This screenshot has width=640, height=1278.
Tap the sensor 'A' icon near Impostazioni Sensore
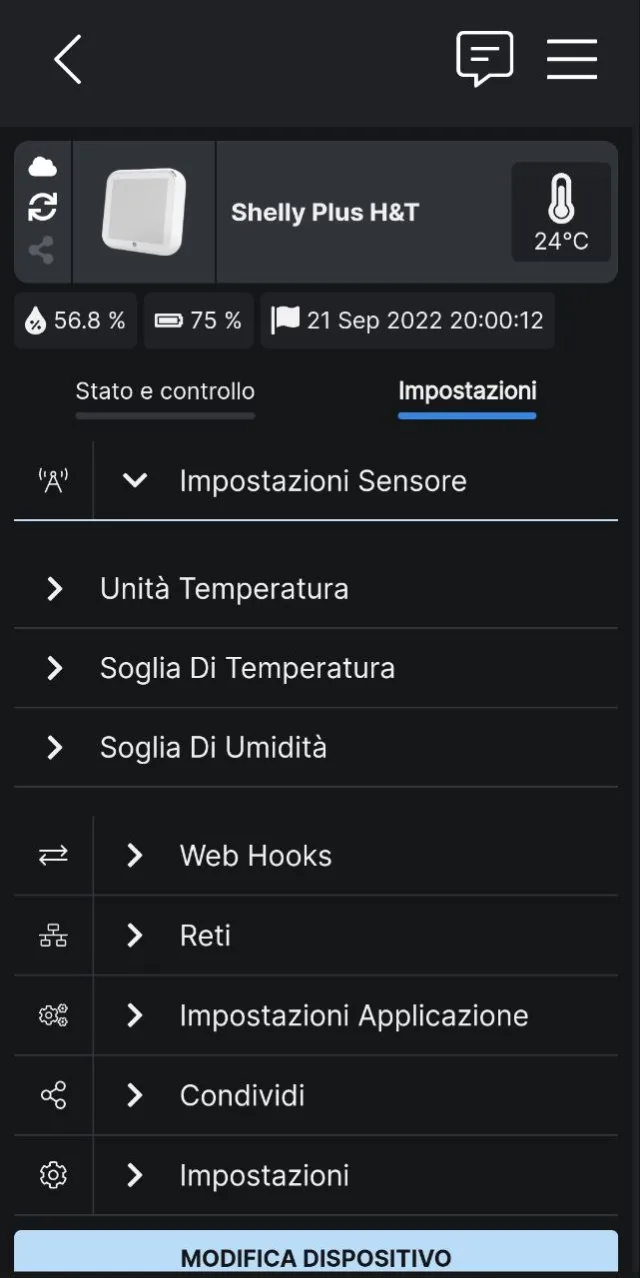click(x=52, y=479)
